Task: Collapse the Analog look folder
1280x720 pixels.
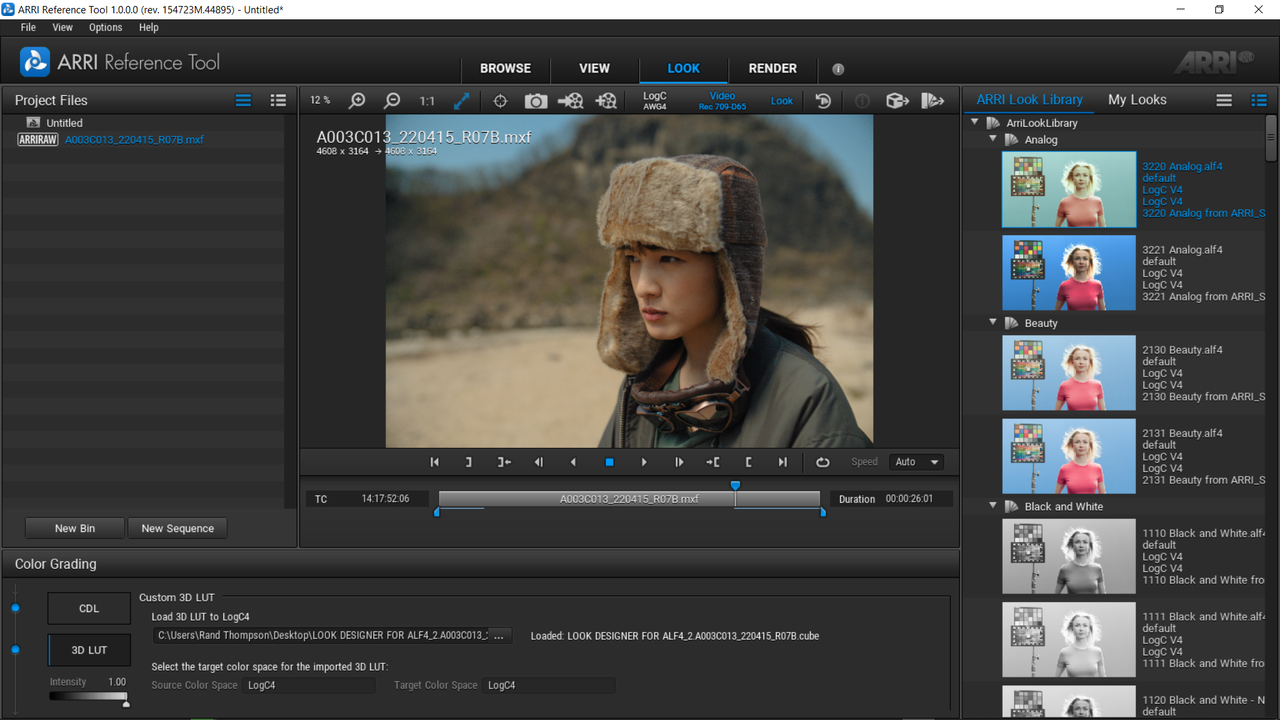Action: [x=993, y=139]
